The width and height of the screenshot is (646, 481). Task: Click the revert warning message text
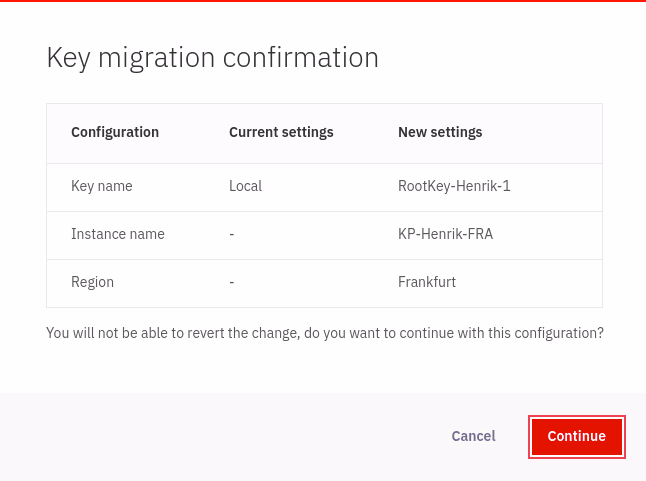(324, 333)
